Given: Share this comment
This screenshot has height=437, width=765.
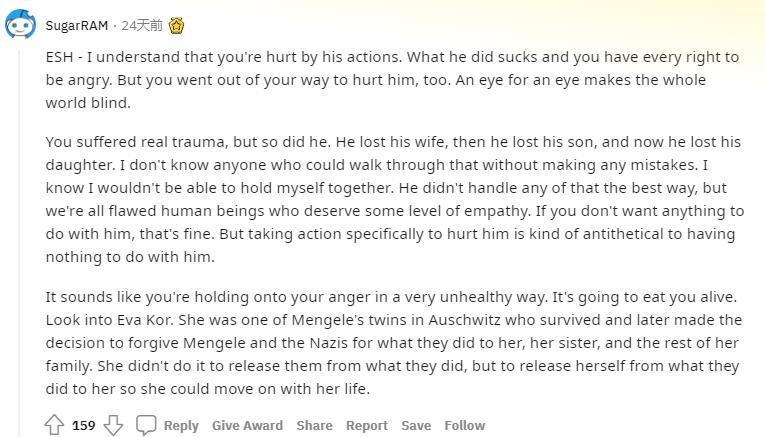Looking at the screenshot, I should 314,425.
